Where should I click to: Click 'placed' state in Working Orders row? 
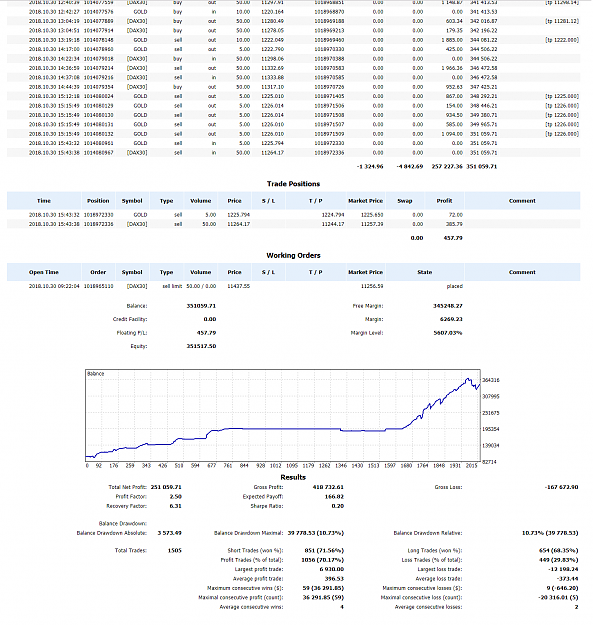click(x=455, y=286)
